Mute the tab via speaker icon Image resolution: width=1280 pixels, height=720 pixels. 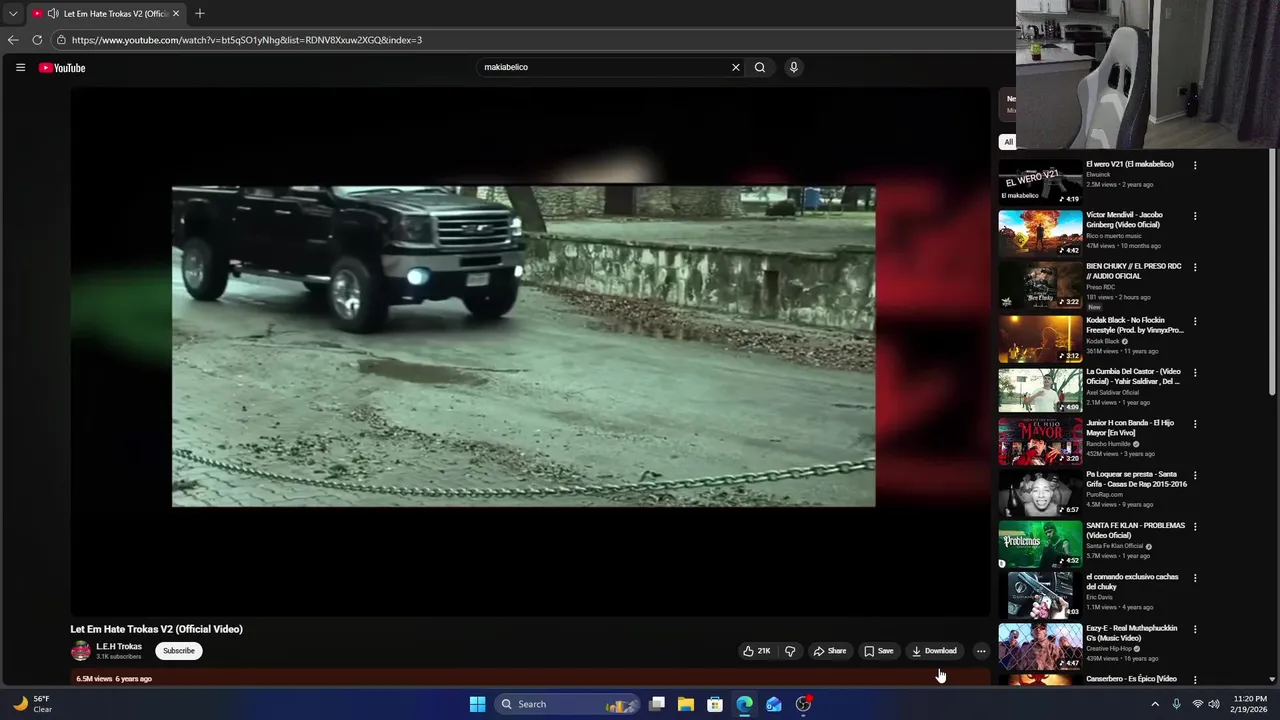[52, 14]
